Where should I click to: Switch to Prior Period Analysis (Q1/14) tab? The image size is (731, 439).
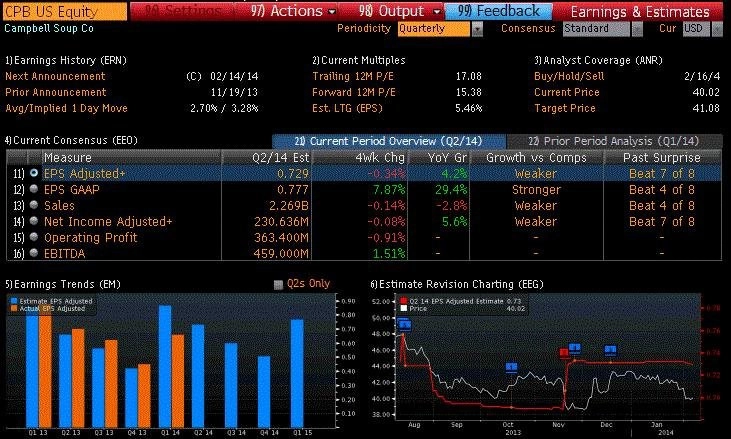pos(614,141)
